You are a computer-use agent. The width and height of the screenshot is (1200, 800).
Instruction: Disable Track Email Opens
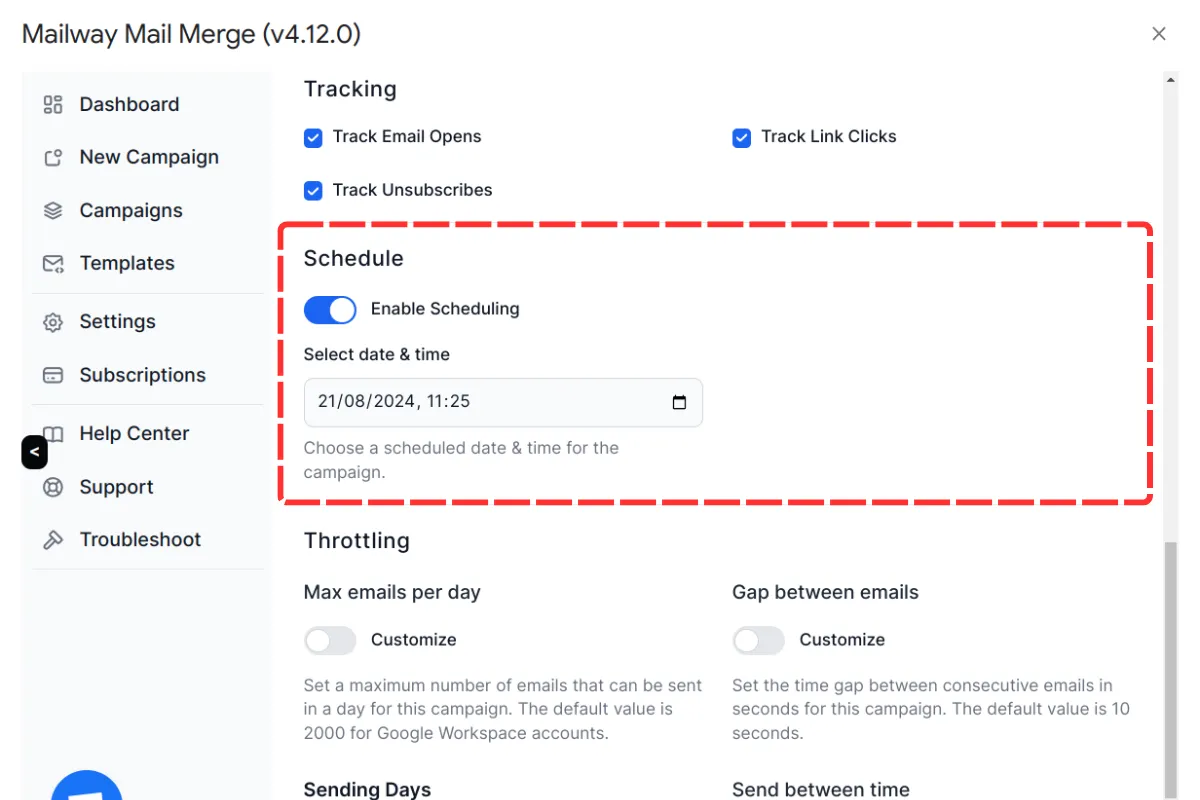(312, 137)
